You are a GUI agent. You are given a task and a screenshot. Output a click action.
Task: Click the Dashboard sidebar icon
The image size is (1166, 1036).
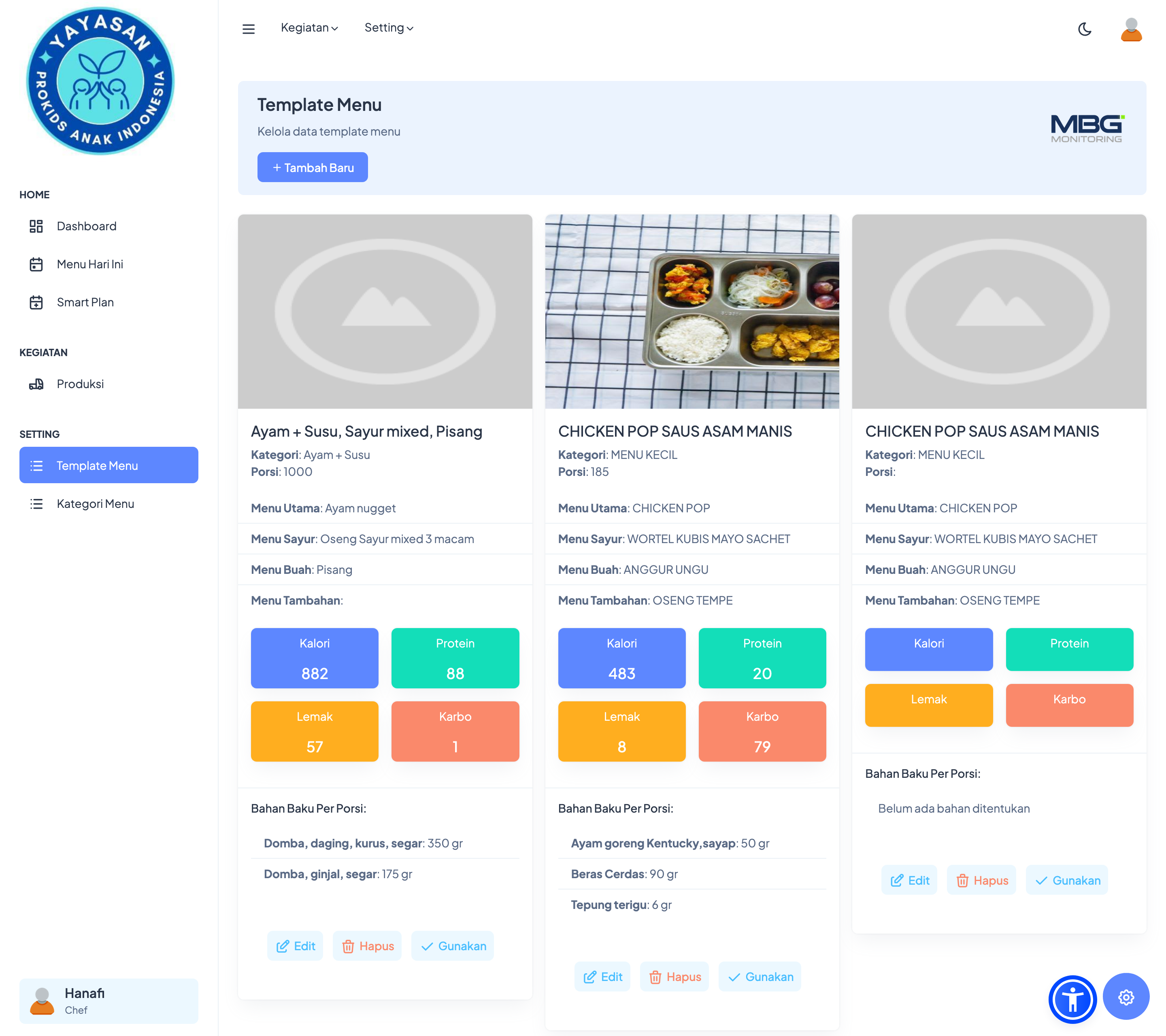tap(36, 226)
